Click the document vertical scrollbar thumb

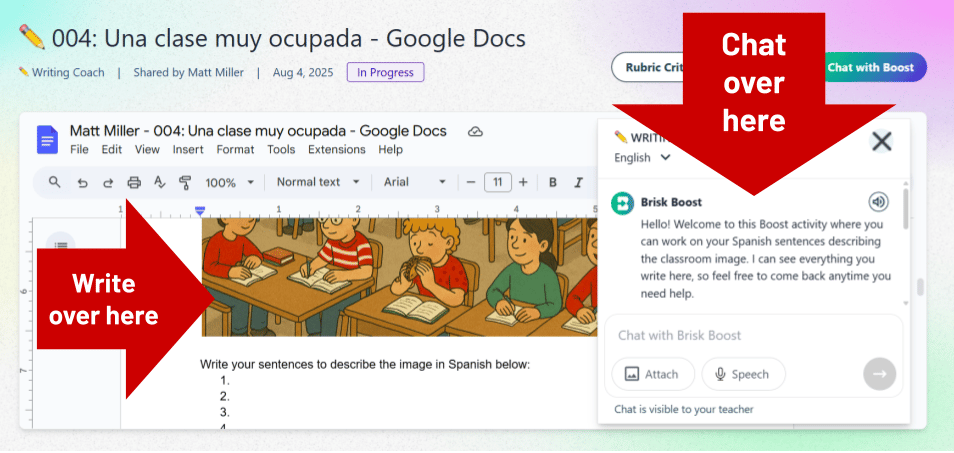[921, 286]
